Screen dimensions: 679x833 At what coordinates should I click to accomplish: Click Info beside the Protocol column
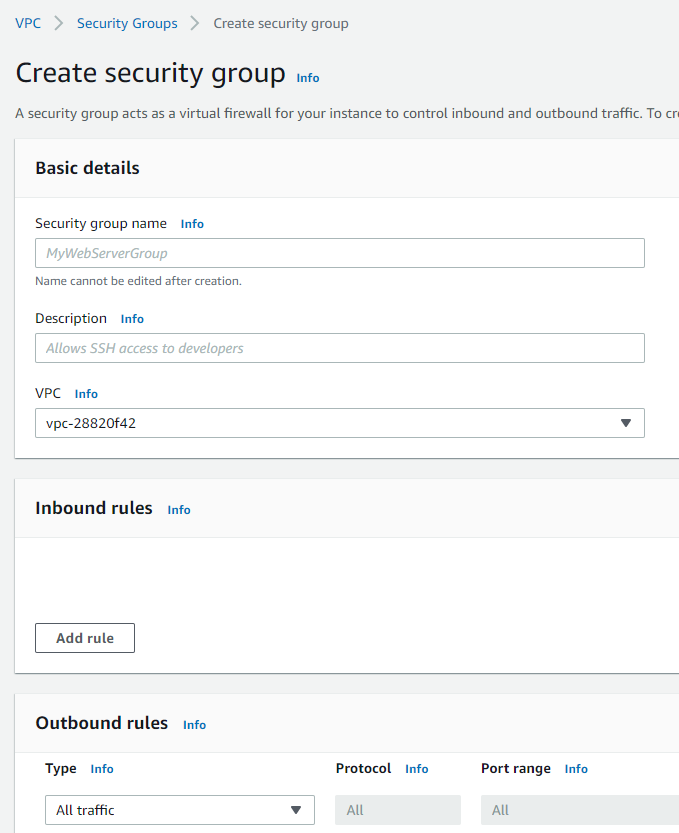point(417,769)
